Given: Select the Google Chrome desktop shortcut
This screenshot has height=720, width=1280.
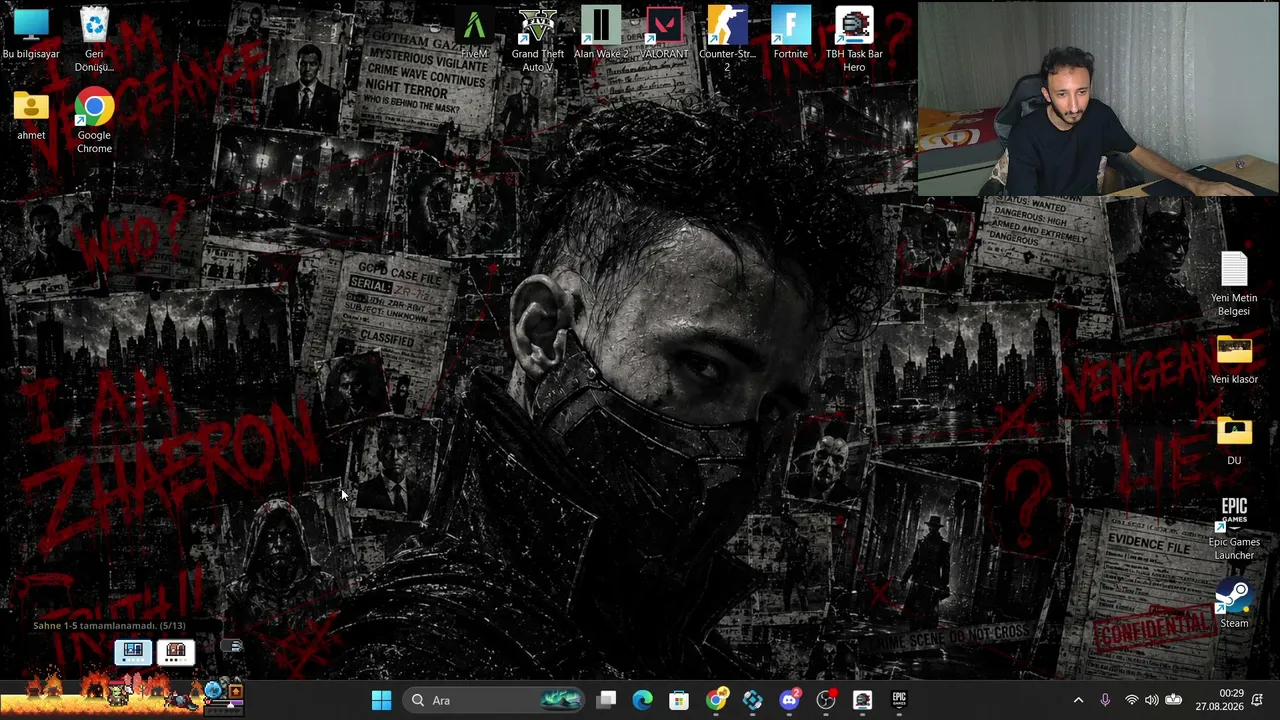Looking at the screenshot, I should coord(94,121).
